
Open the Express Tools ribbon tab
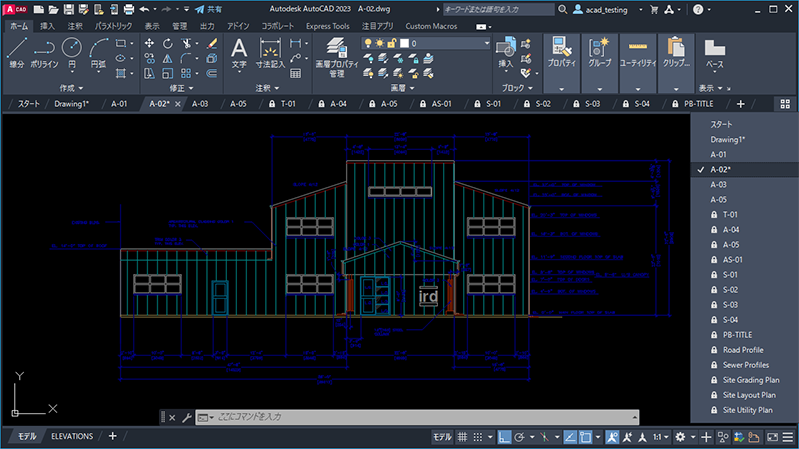[x=328, y=26]
